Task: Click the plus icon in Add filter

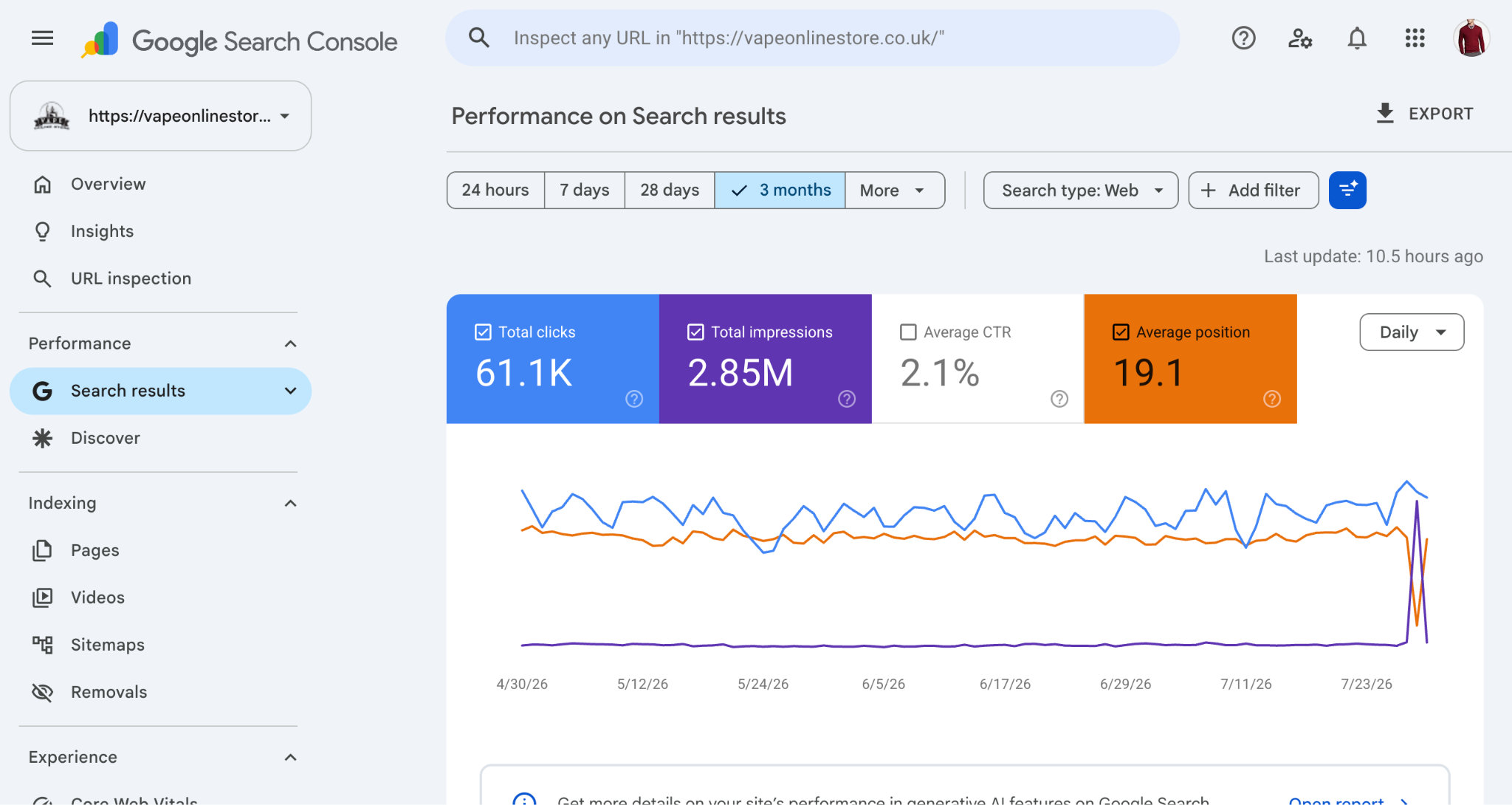Action: [1209, 191]
